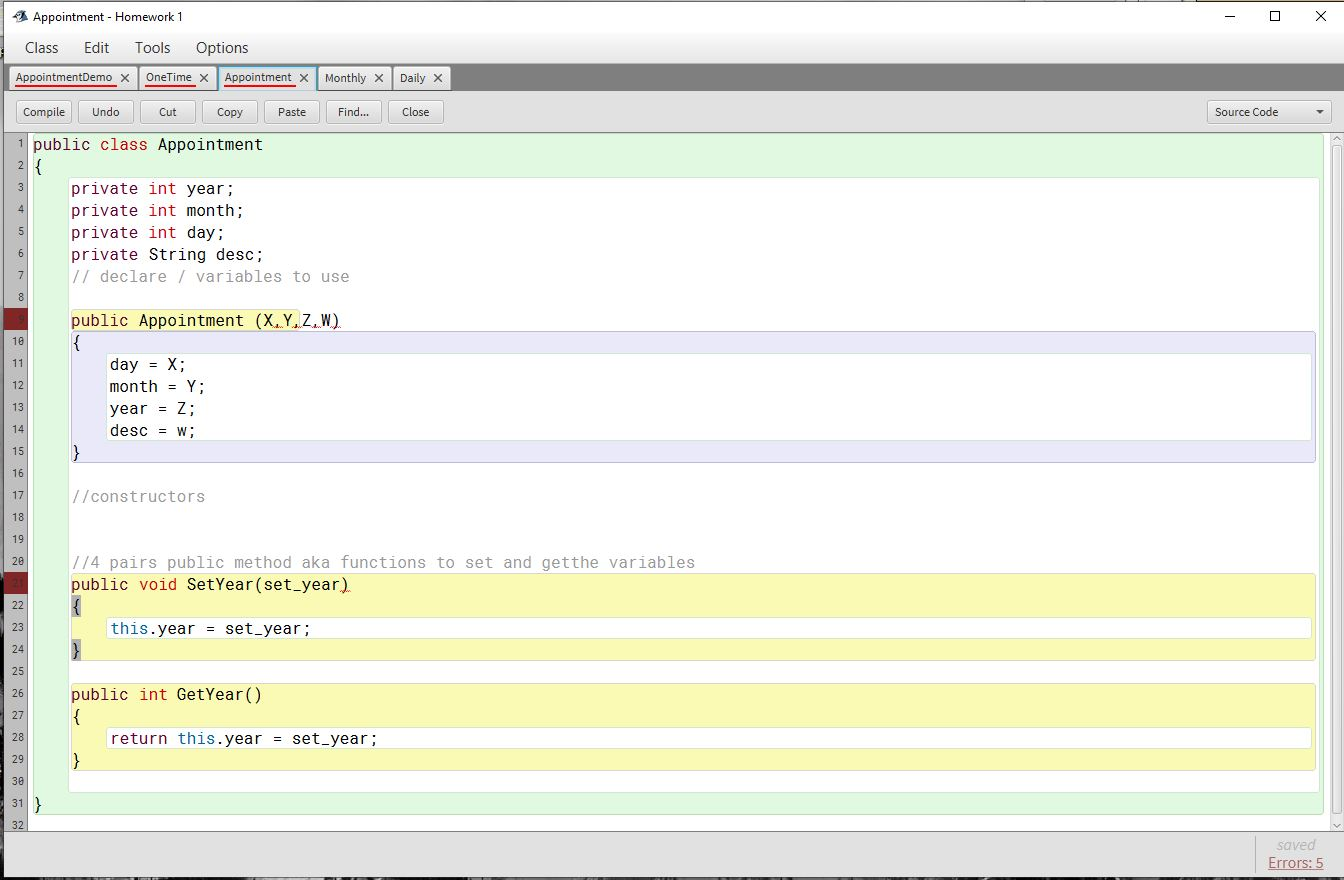
Task: Click the BlueJ icon in title bar
Action: 19,17
